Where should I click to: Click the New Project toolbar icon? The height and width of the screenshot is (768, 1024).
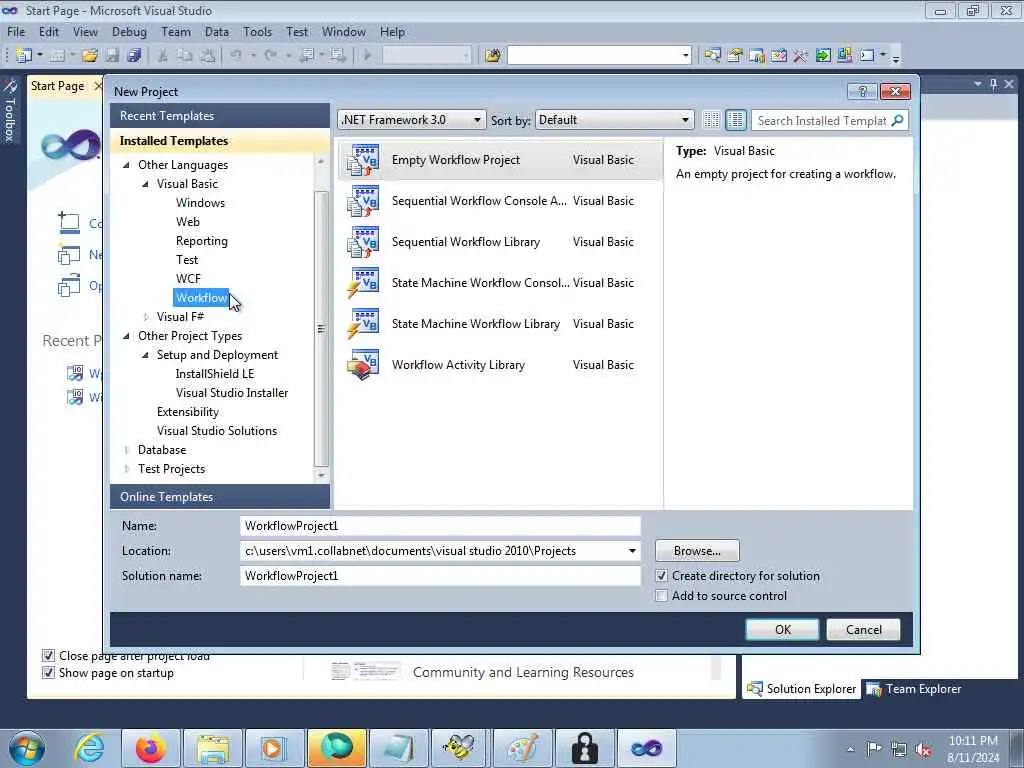click(24, 56)
